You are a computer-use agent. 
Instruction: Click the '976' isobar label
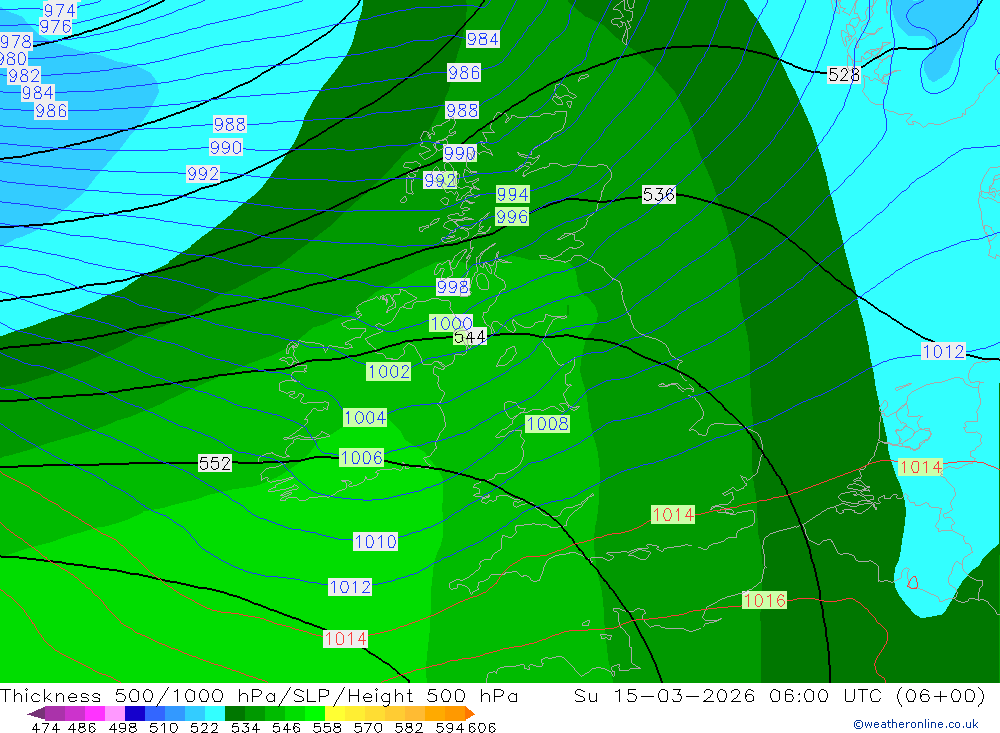tap(55, 27)
